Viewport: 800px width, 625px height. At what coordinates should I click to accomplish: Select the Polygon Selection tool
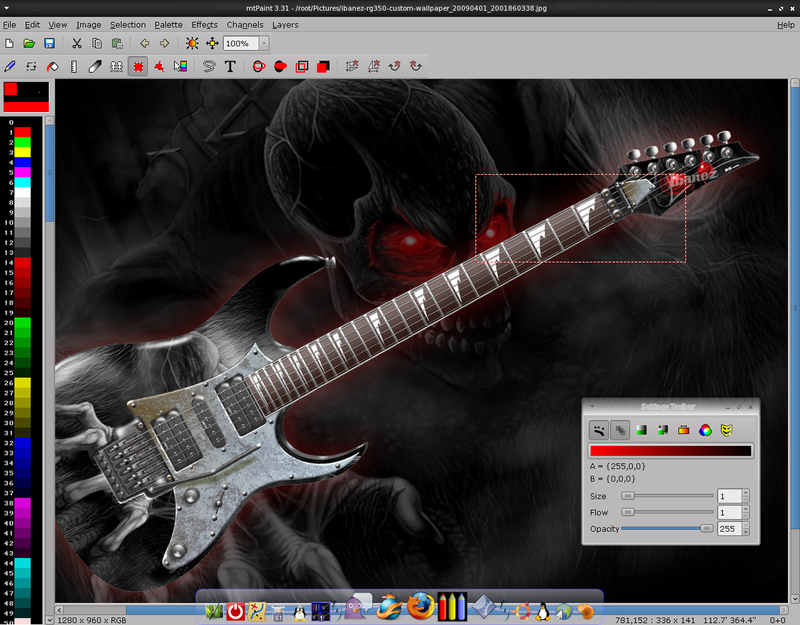pos(159,66)
